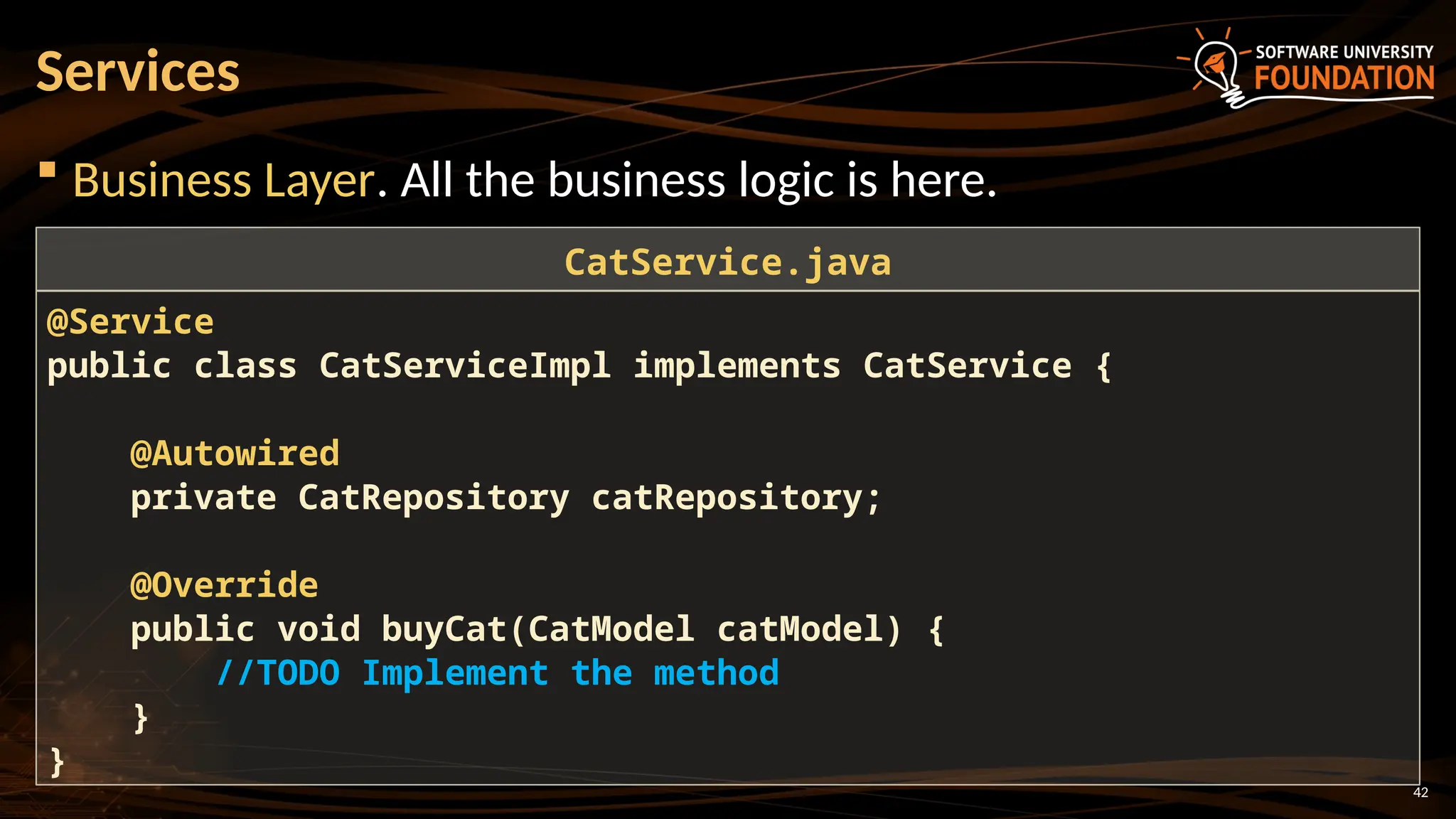Screen dimensions: 1456x819
Task: Click the CatService.java code header
Action: (x=727, y=262)
